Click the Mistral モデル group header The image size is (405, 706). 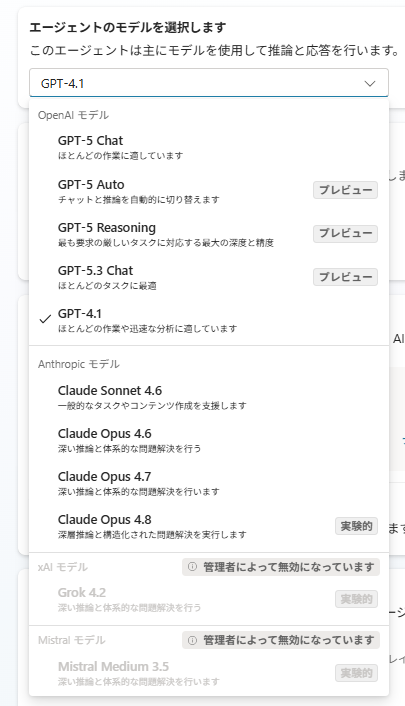tap(72, 640)
